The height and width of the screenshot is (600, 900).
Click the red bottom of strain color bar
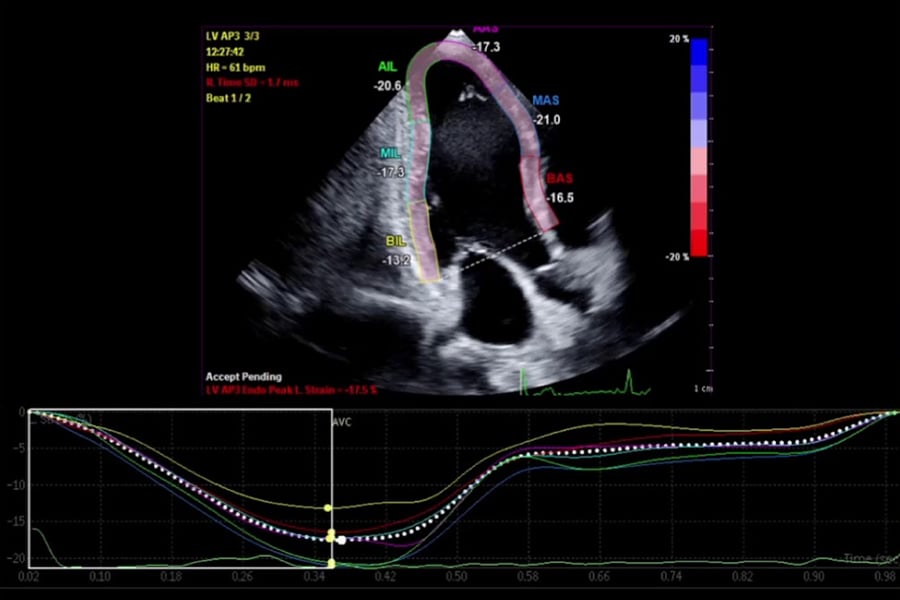(699, 244)
